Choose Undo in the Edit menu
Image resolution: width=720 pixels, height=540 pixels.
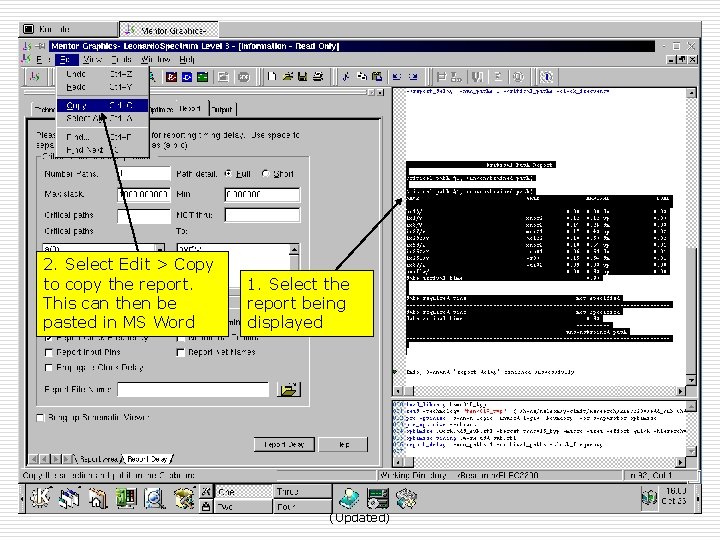(x=102, y=74)
